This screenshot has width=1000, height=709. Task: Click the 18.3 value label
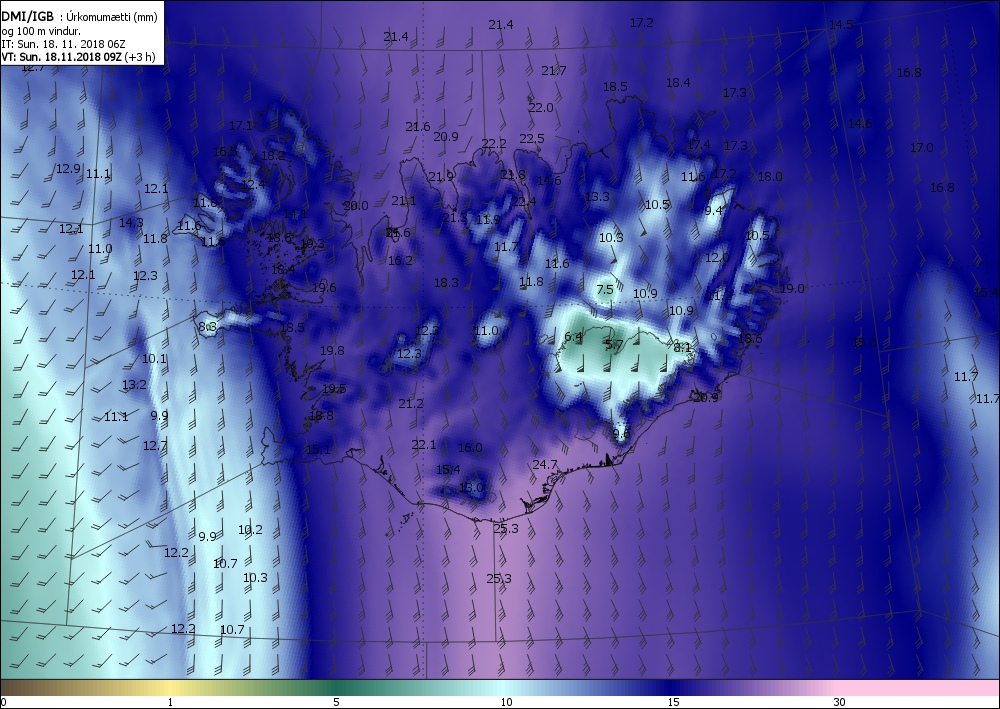coord(446,282)
